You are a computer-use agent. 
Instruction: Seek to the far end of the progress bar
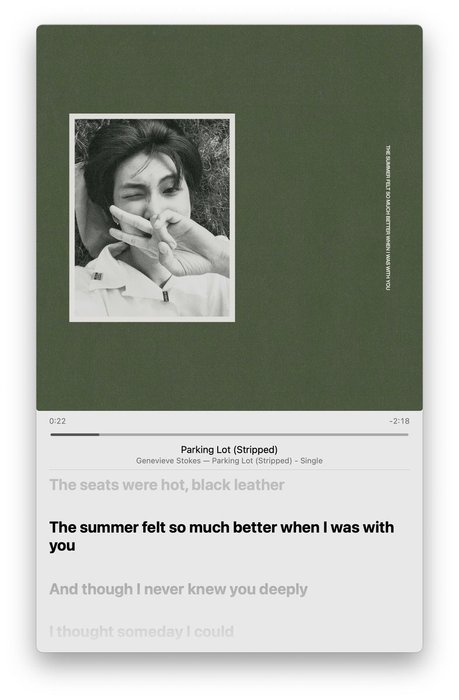[407, 434]
